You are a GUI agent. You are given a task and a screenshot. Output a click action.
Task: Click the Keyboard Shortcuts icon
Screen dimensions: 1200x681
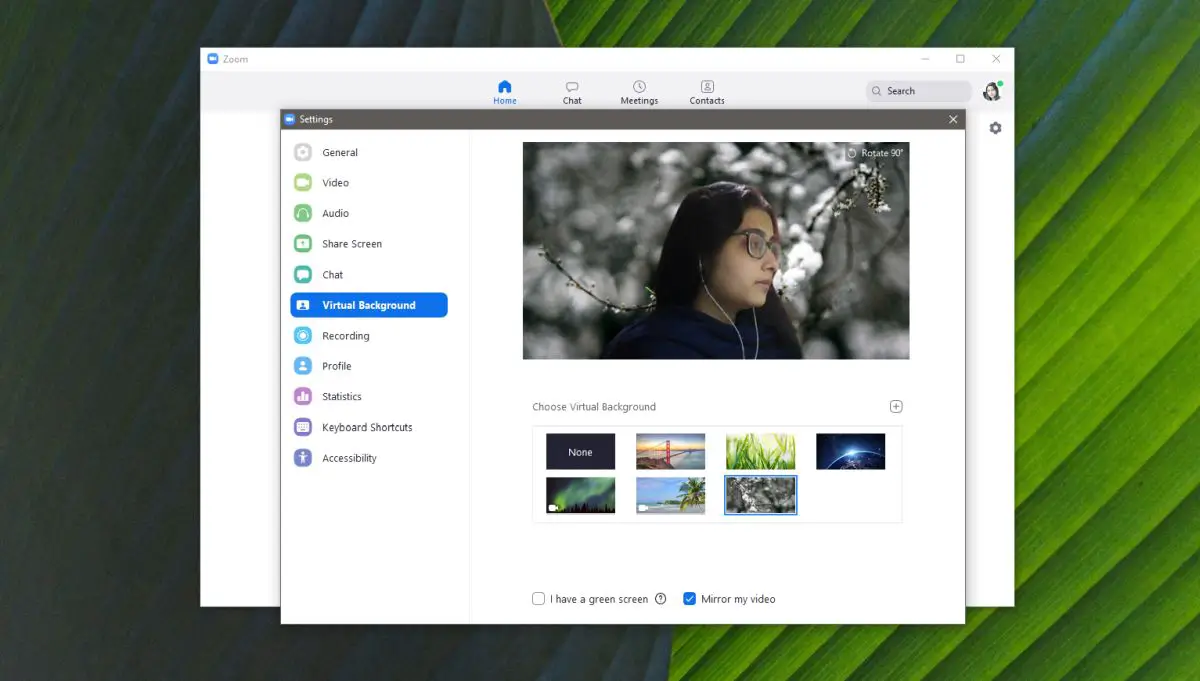(303, 427)
